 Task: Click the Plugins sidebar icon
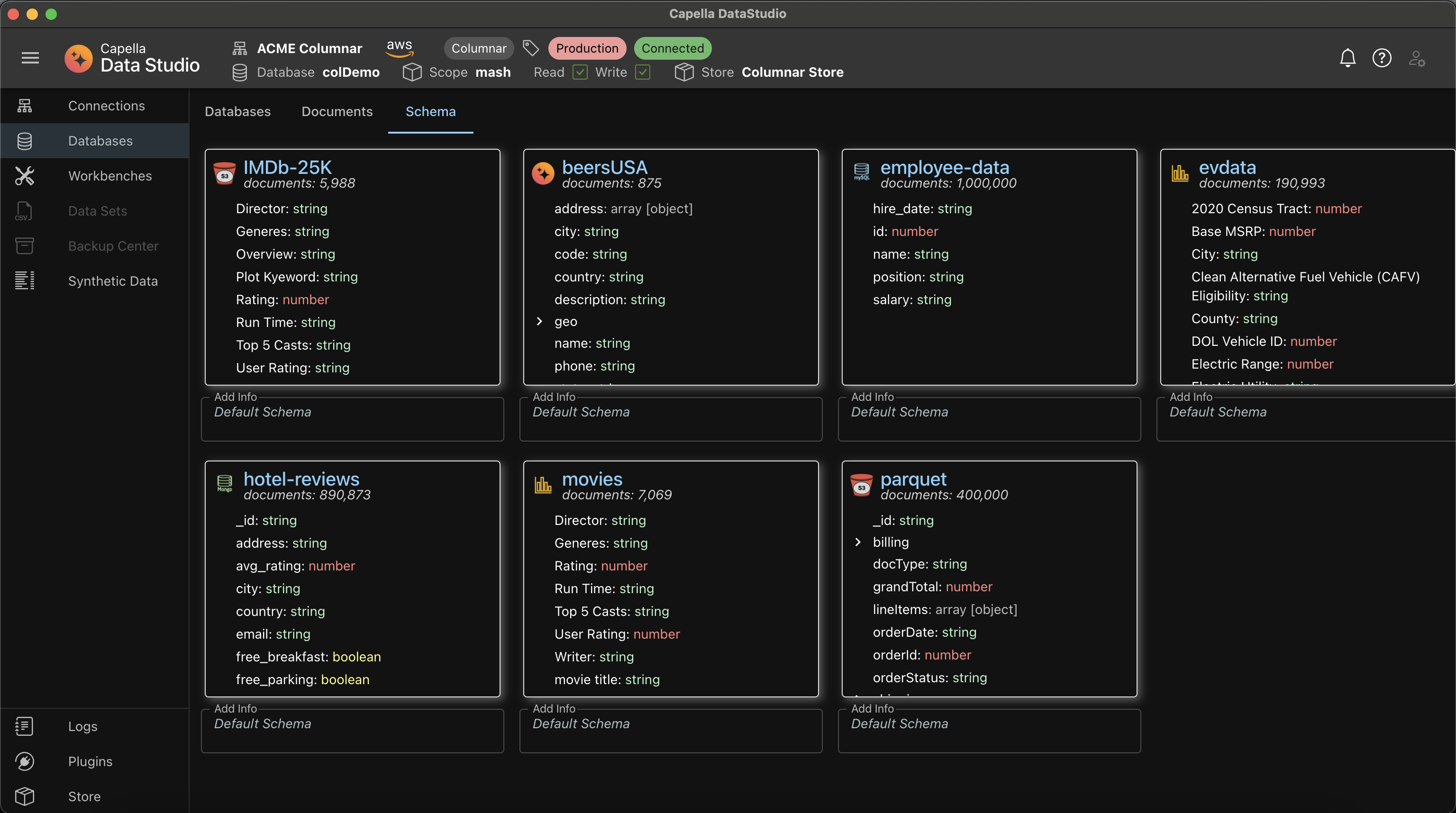coord(24,761)
